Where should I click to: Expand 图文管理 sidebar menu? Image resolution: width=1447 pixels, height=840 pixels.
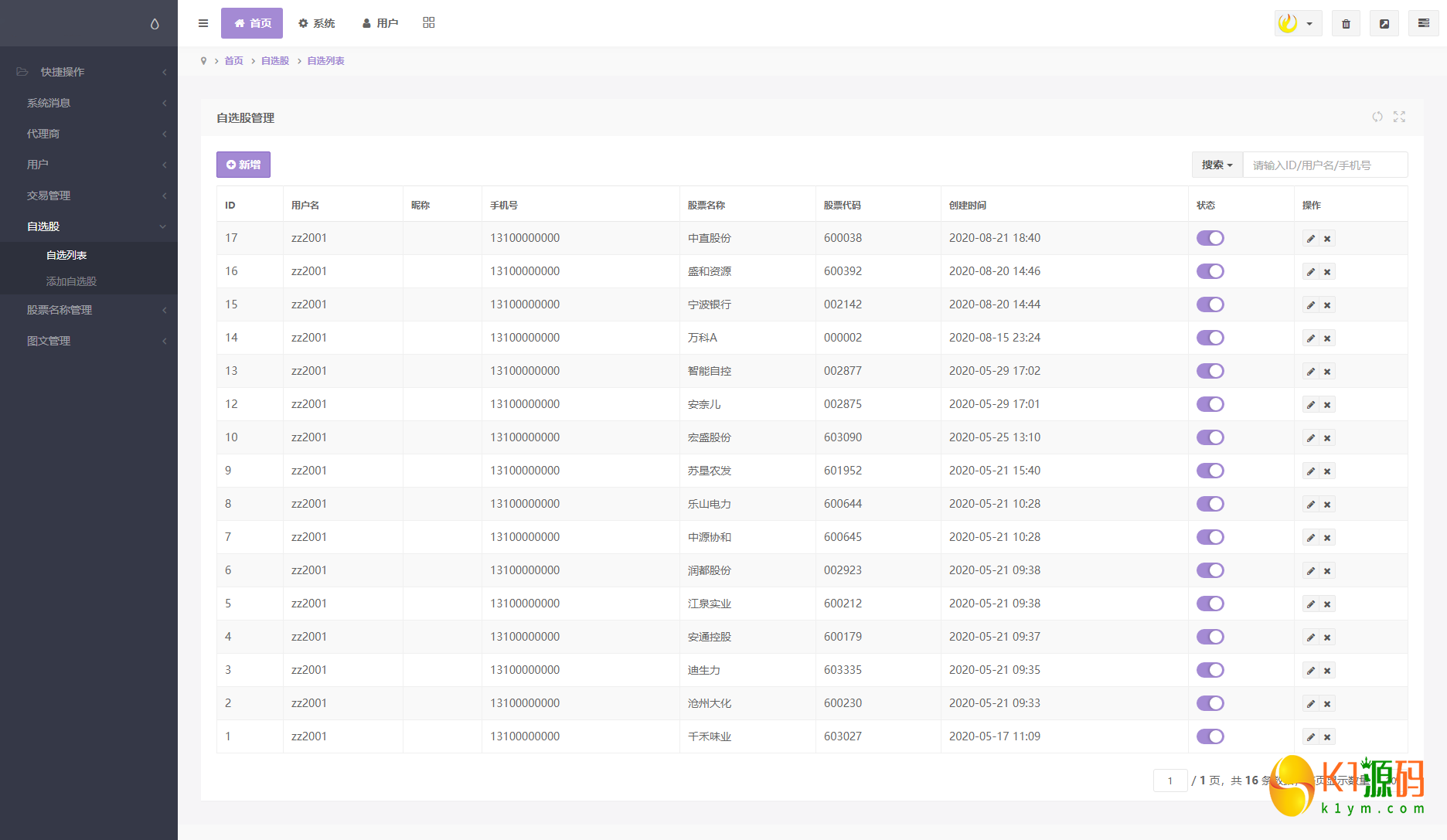pyautogui.click(x=89, y=341)
